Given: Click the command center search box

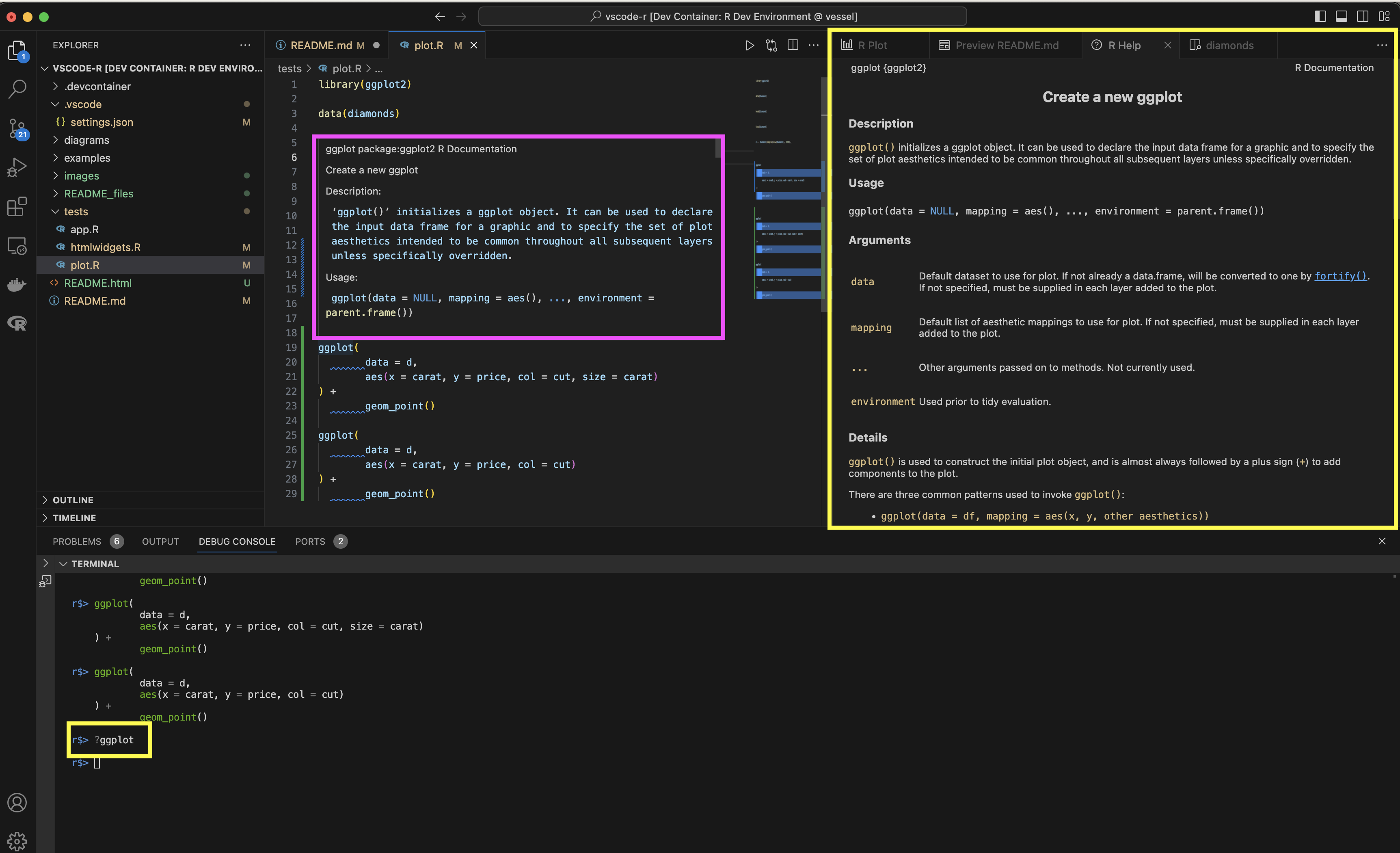Looking at the screenshot, I should point(722,17).
